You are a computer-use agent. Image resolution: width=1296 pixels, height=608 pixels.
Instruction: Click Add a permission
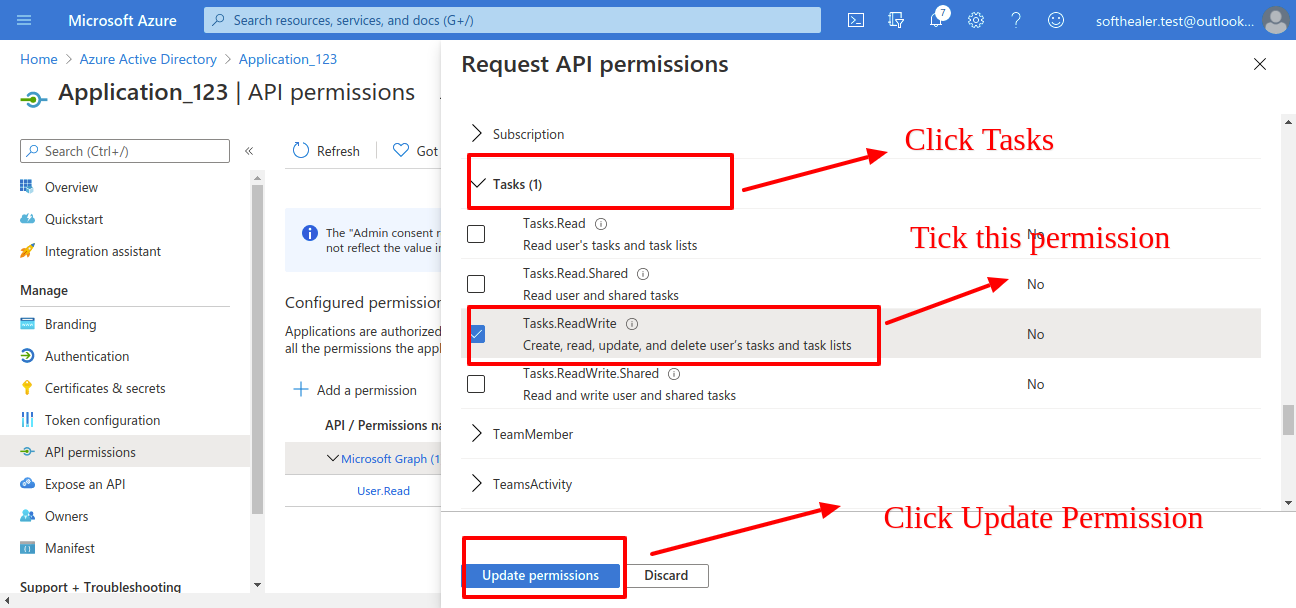(367, 390)
